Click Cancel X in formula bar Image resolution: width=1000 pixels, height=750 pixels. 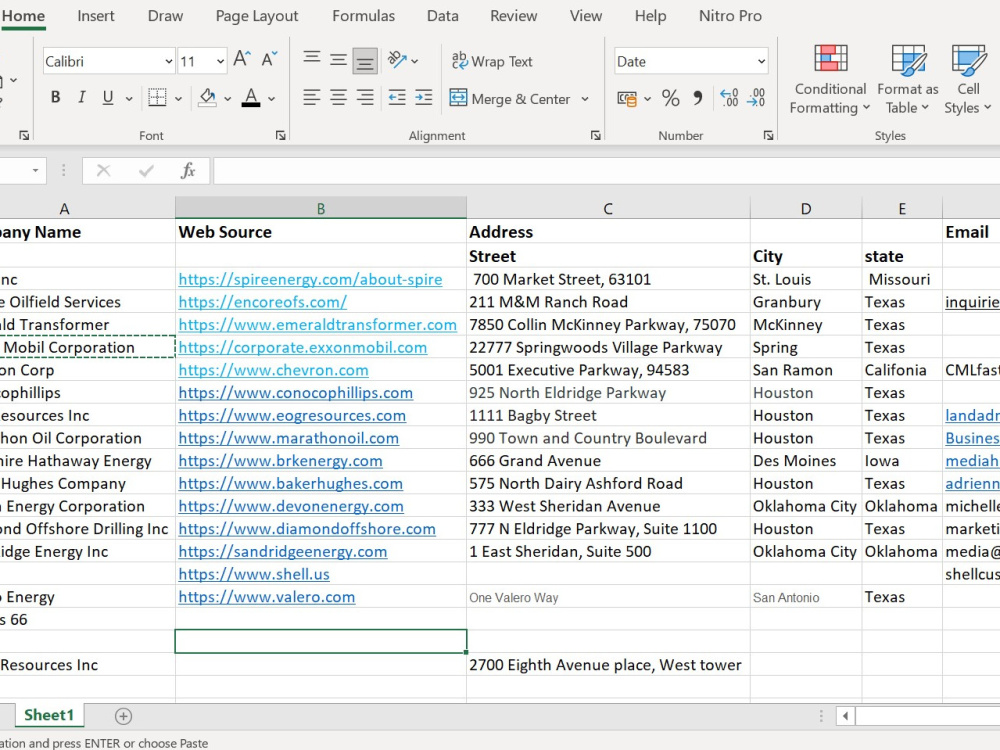pos(103,170)
